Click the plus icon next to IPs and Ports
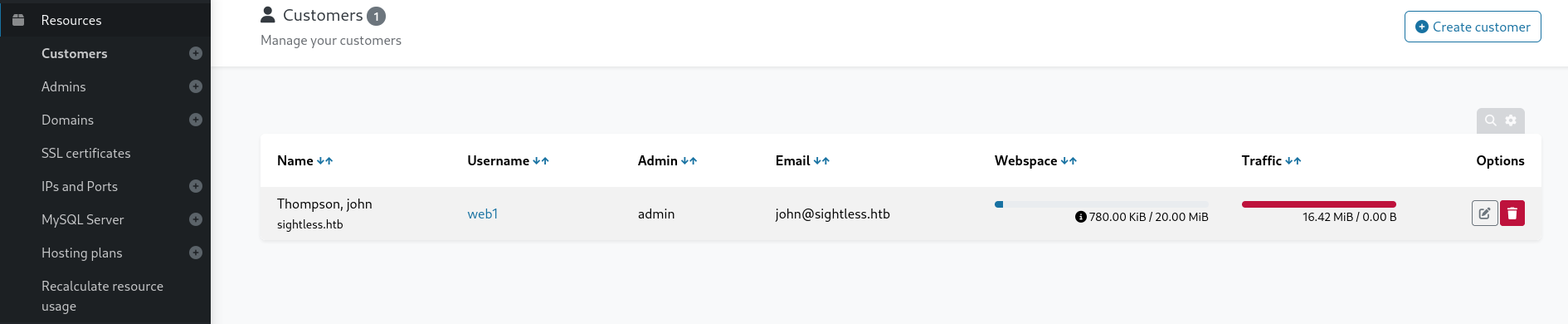The width and height of the screenshot is (1568, 324). tap(196, 186)
